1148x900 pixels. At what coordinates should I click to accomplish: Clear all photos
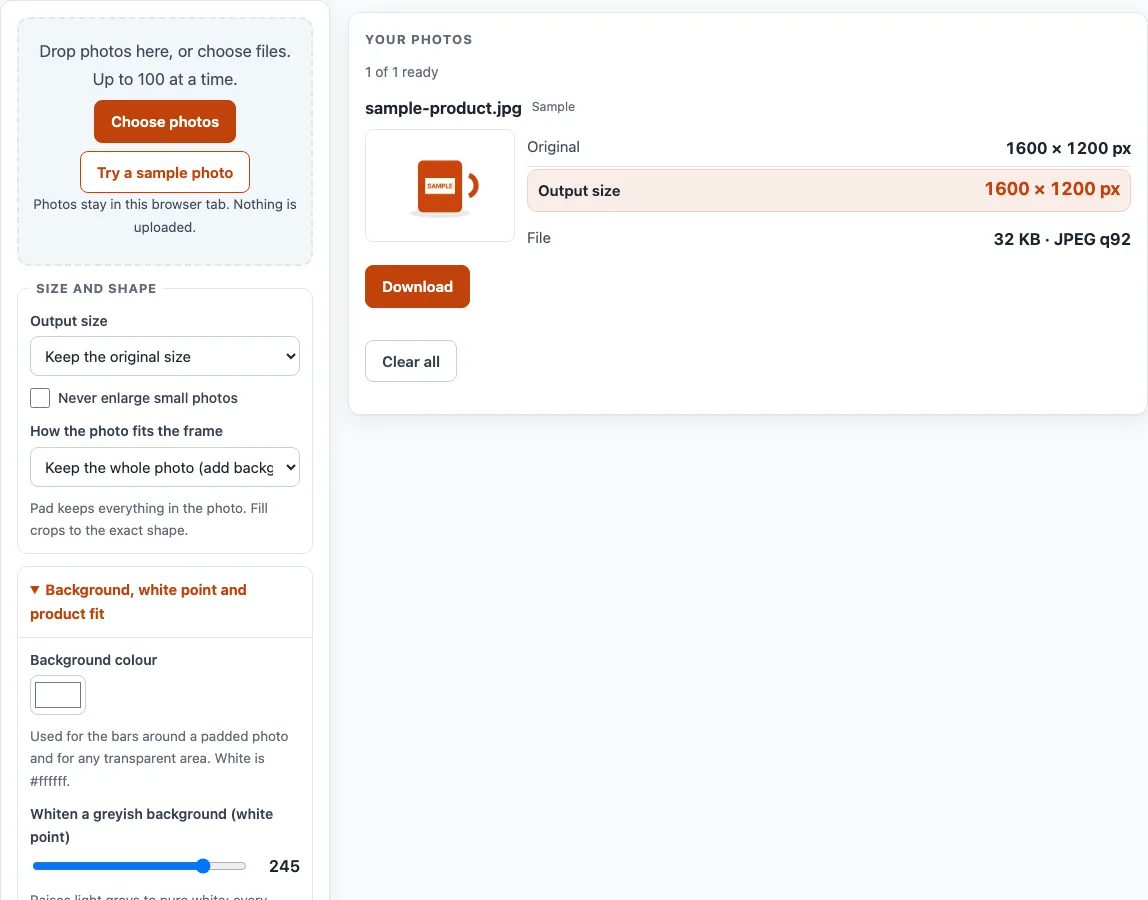tap(411, 361)
